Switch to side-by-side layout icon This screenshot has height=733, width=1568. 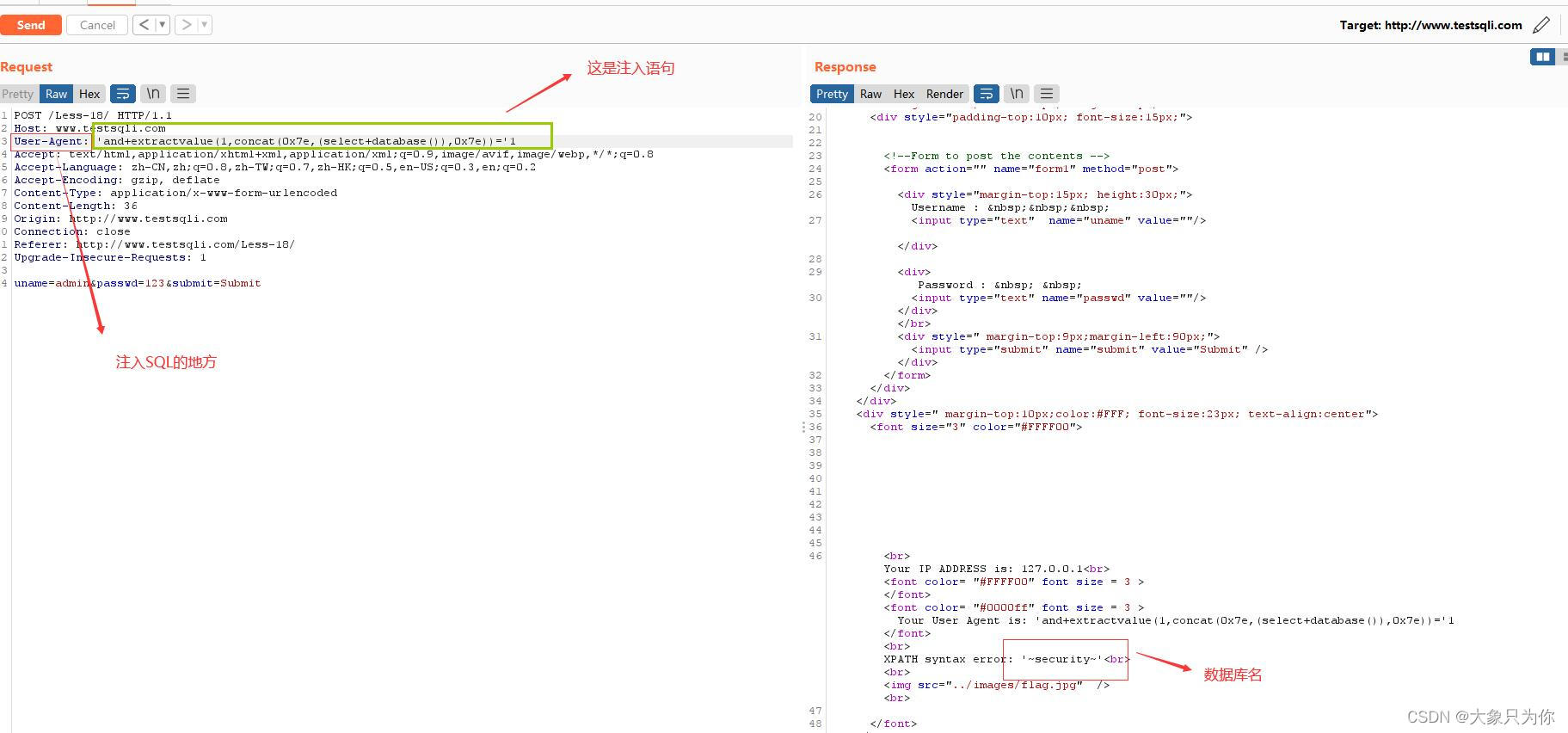coord(1543,57)
